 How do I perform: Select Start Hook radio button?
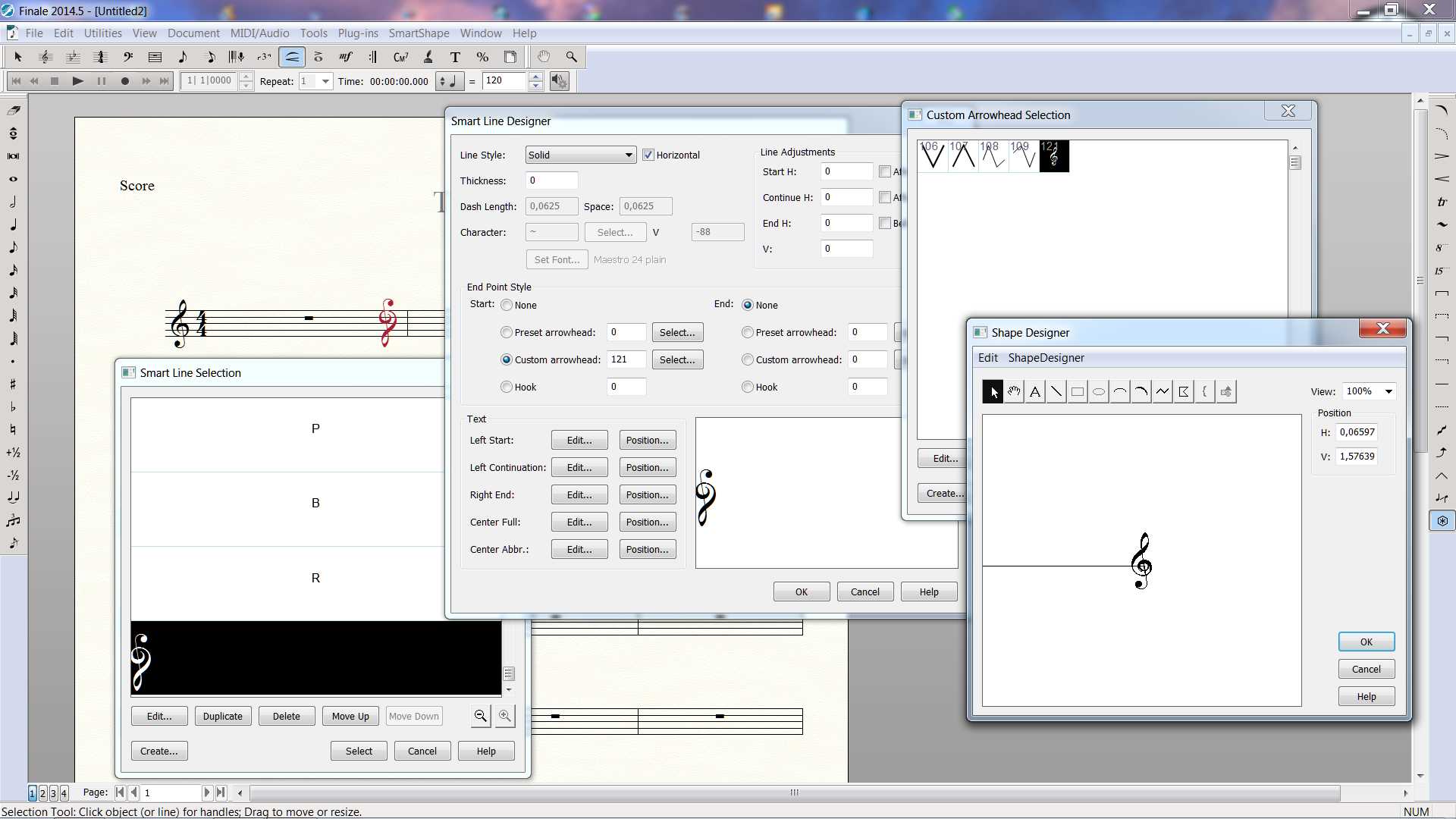[507, 387]
